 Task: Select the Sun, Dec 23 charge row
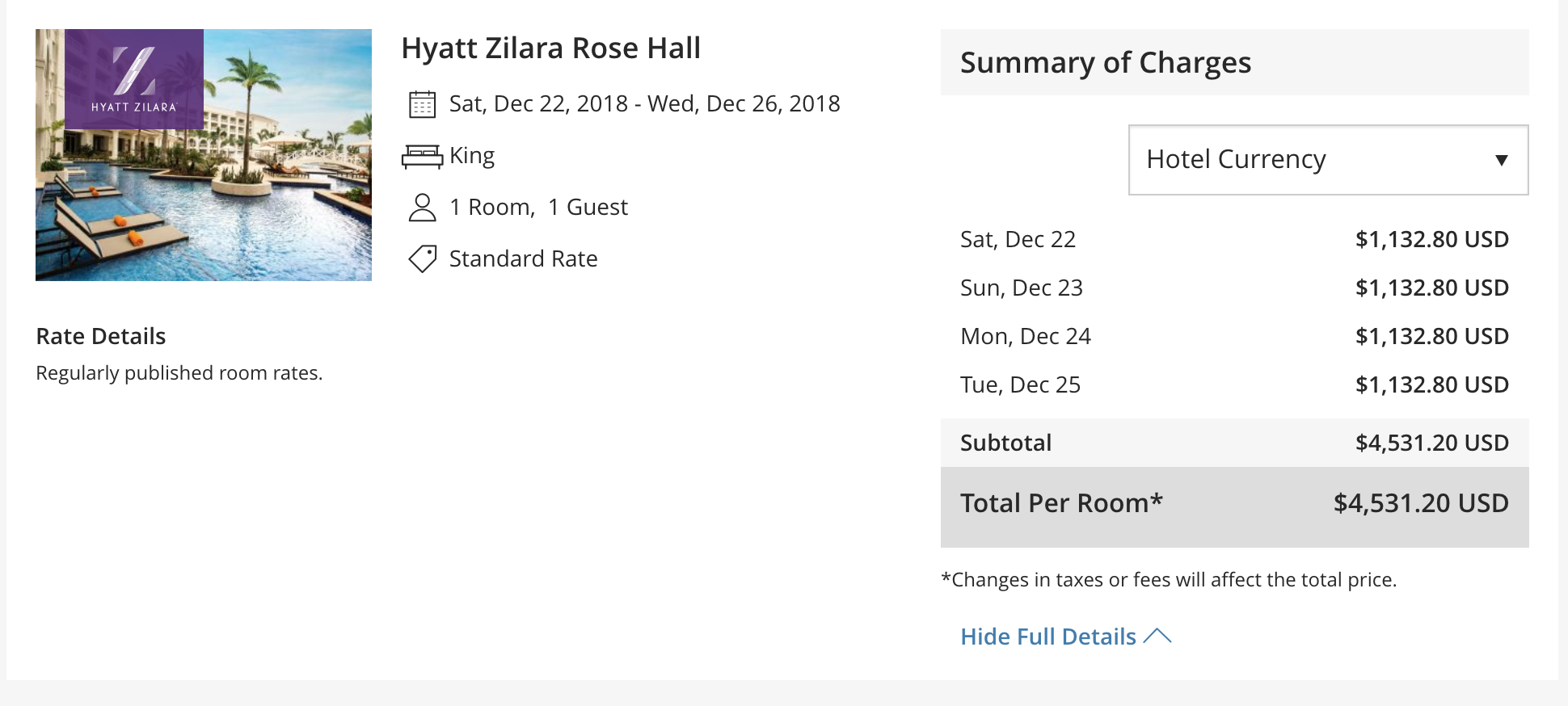[1234, 288]
